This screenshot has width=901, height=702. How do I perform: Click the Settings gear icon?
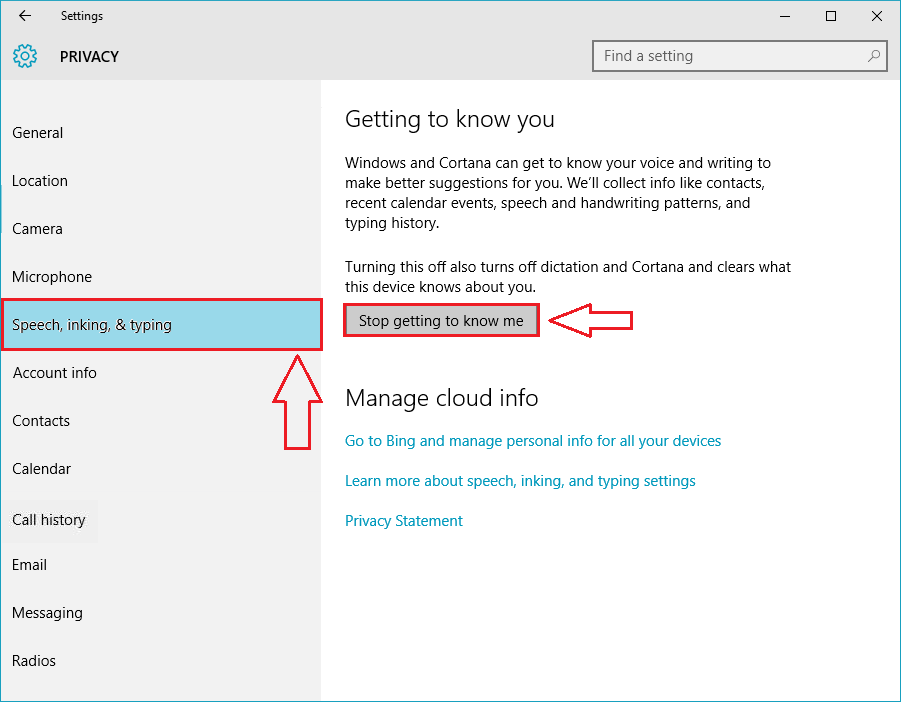coord(24,56)
